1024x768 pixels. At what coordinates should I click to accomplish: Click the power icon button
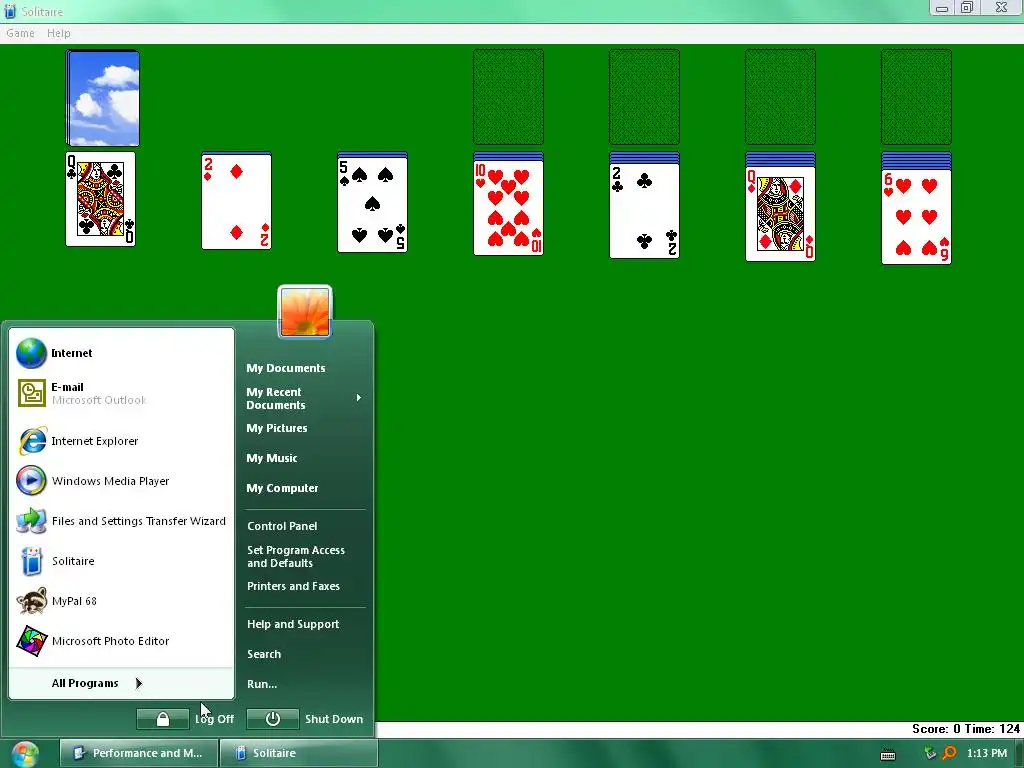pyautogui.click(x=272, y=719)
